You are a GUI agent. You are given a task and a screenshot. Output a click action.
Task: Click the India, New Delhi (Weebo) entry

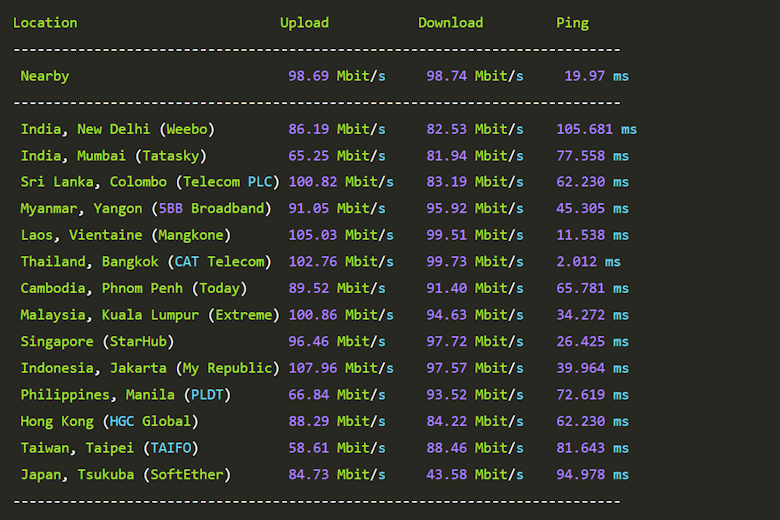pyautogui.click(x=117, y=129)
